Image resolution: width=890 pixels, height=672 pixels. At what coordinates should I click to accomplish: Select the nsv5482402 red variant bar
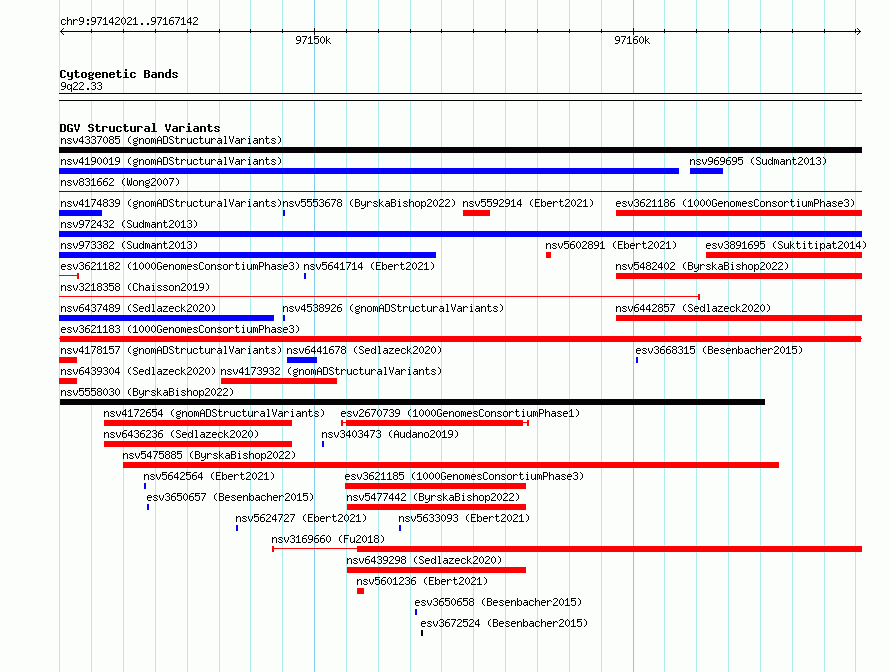pyautogui.click(x=738, y=276)
